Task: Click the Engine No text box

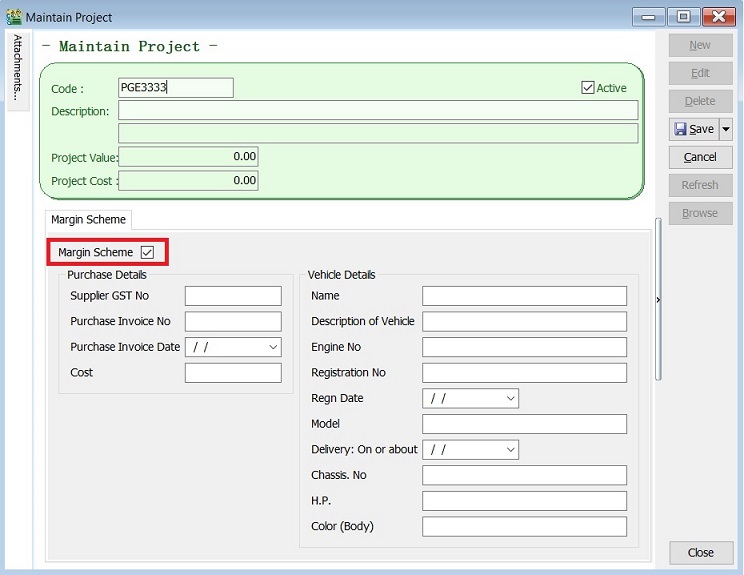Action: (524, 347)
